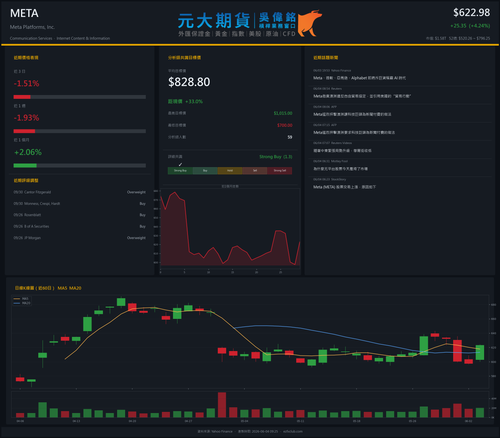Click the progress bar under -1.51%

[80, 97]
